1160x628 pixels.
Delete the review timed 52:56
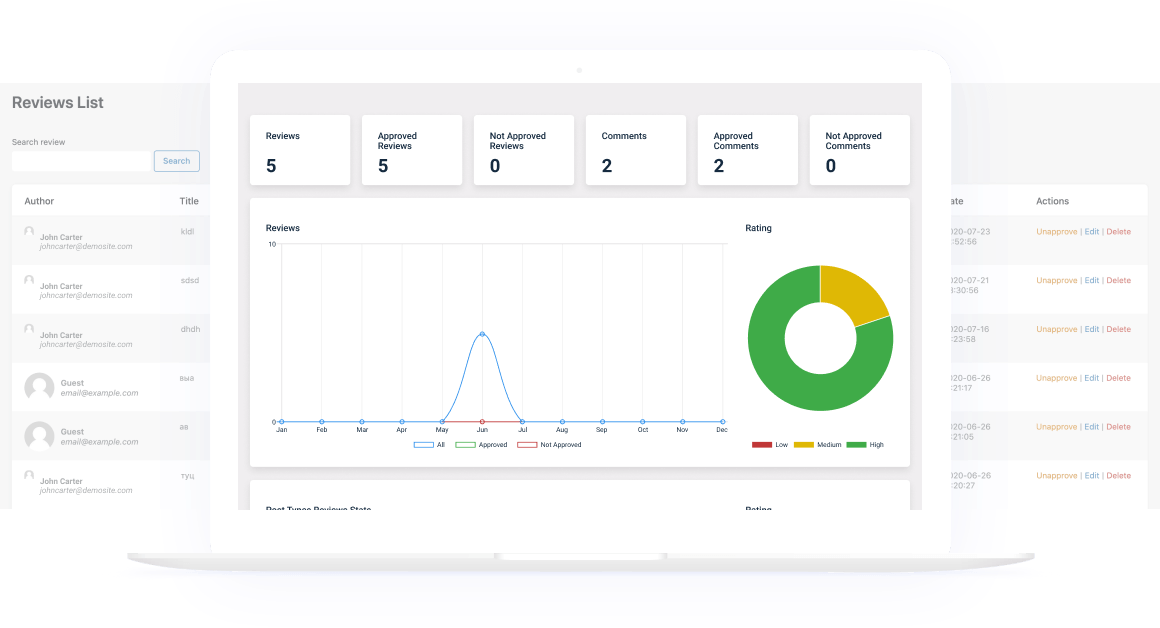[x=1119, y=232]
